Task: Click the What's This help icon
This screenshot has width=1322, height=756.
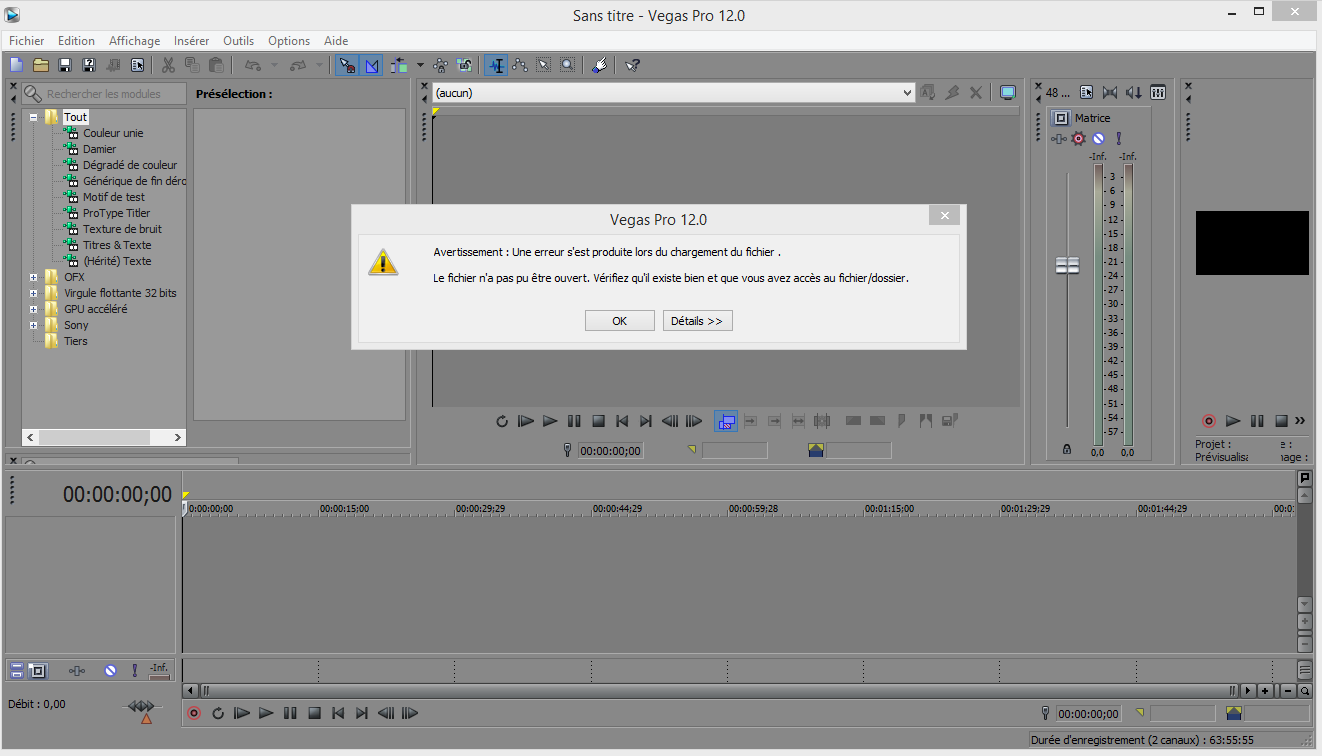Action: point(632,65)
